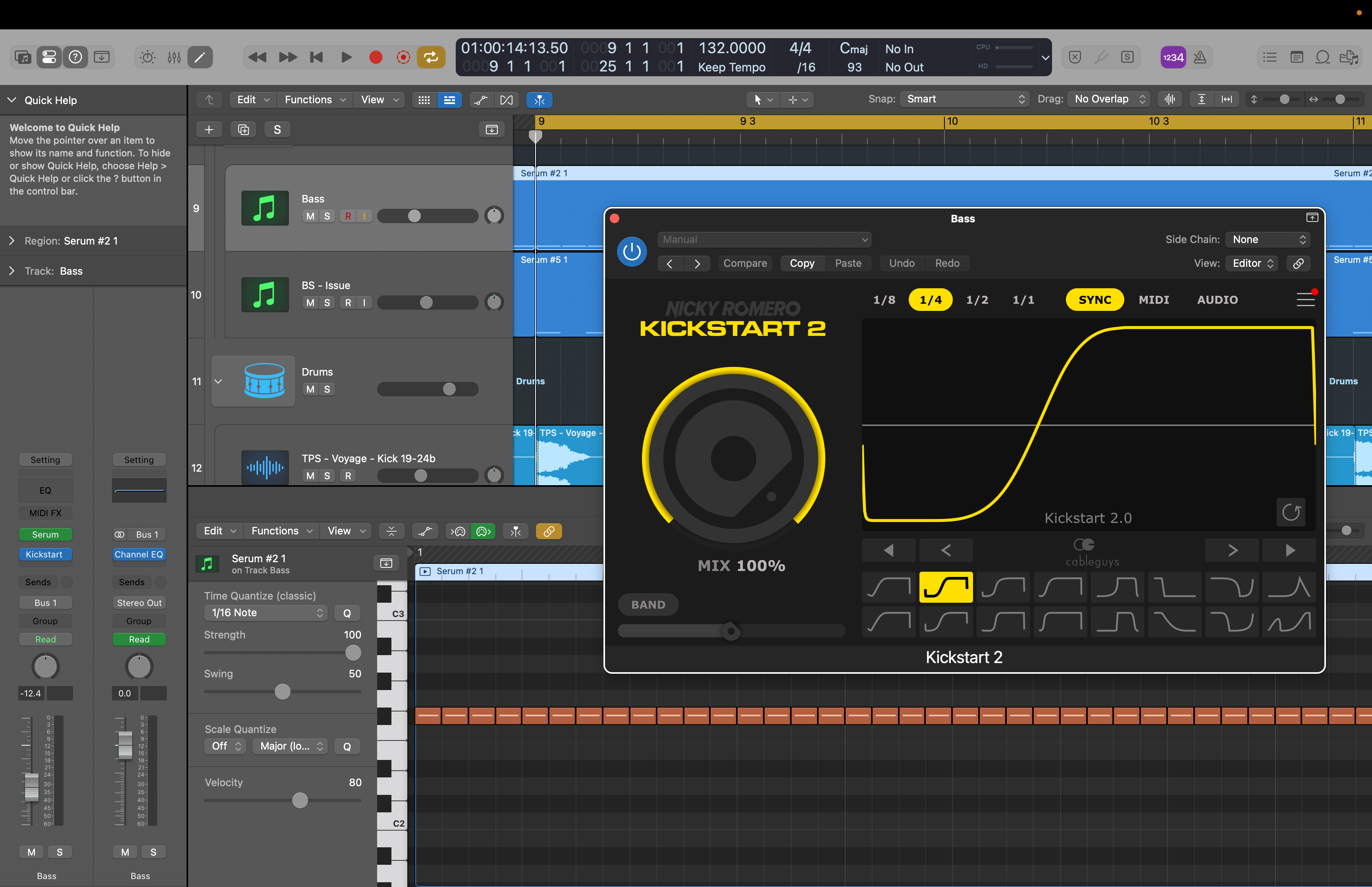Toggle the metronome click icon
Screen dimensions: 1372x887
(x=1200, y=57)
